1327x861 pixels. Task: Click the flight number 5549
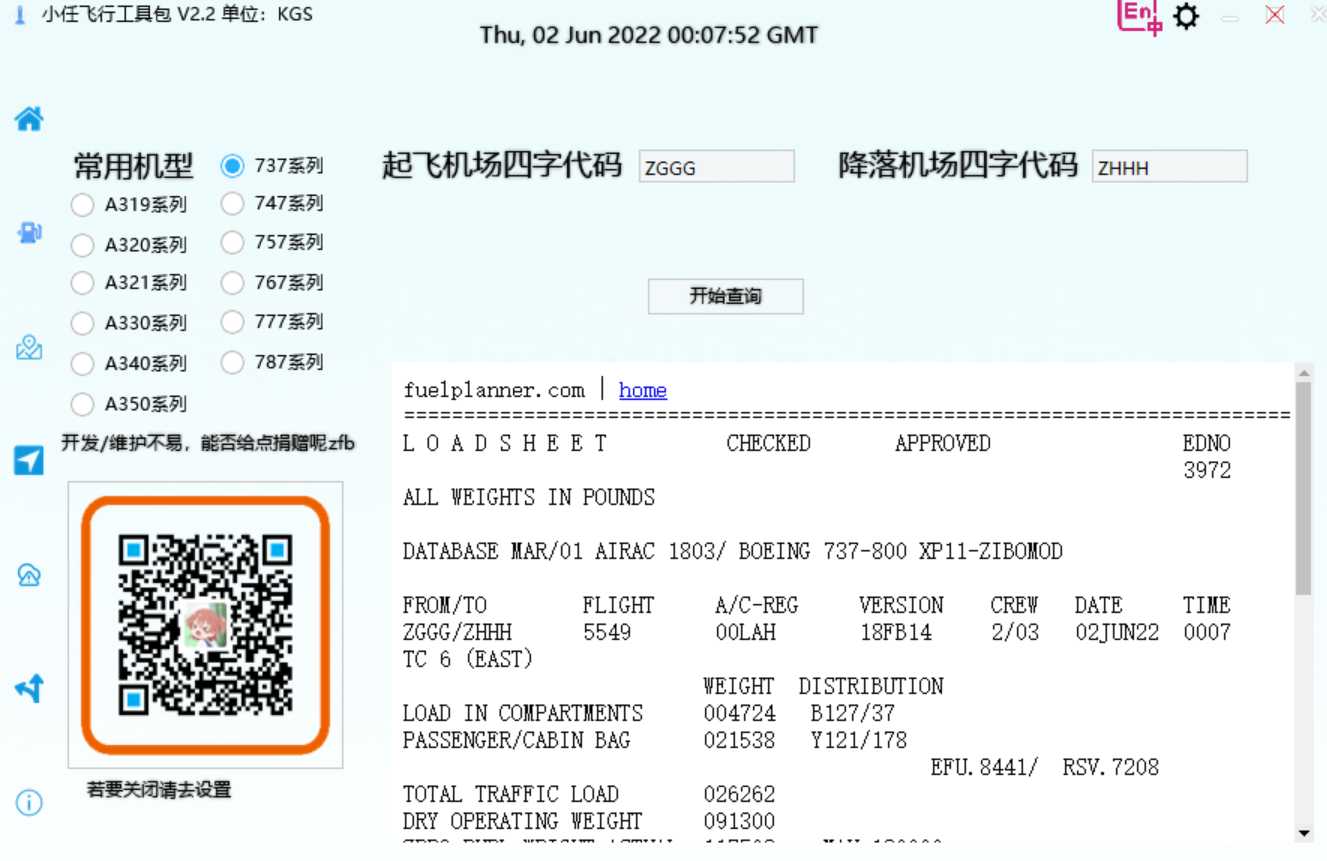click(607, 633)
